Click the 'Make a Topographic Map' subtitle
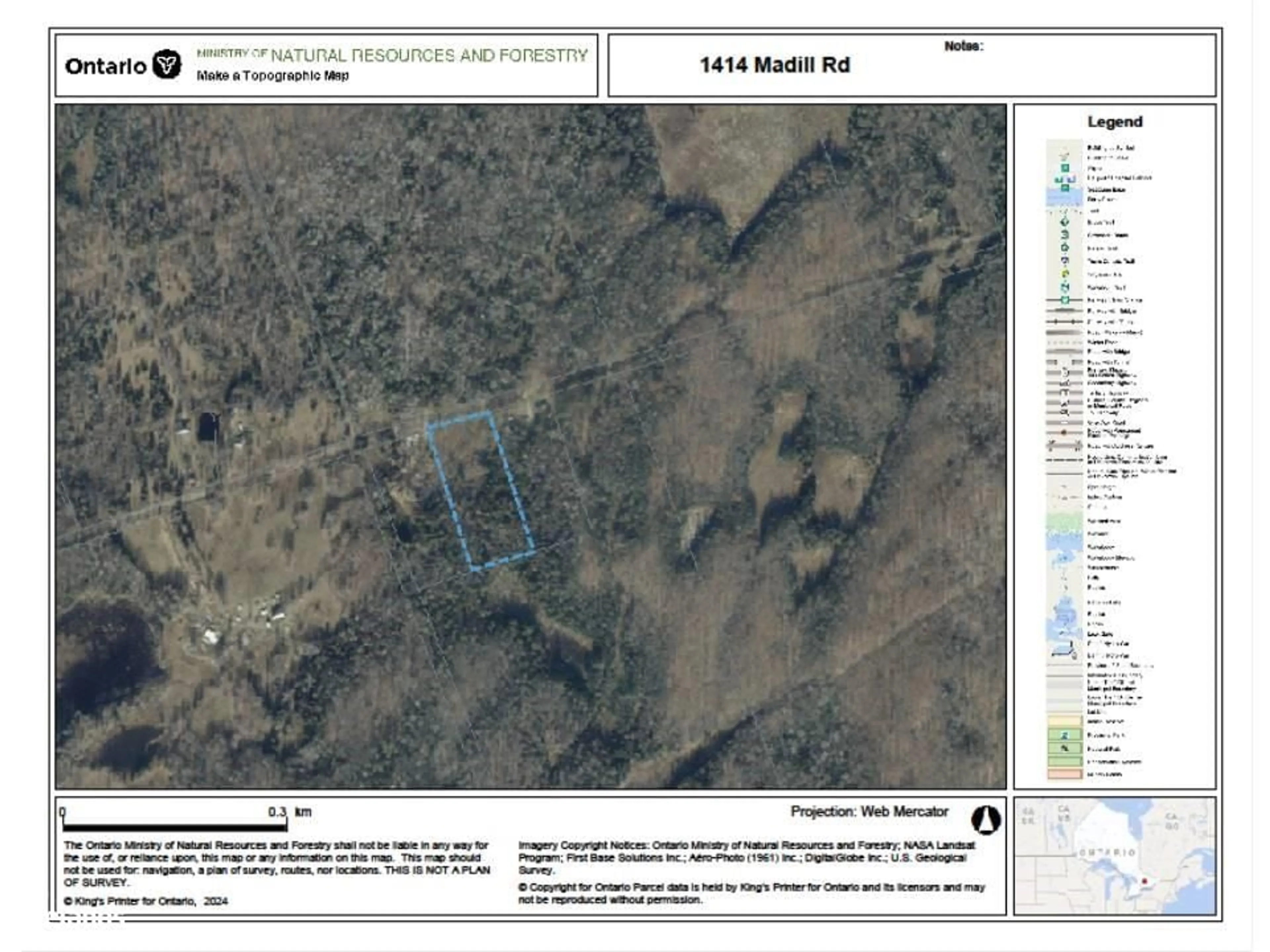This screenshot has height=952, width=1270. (x=273, y=76)
